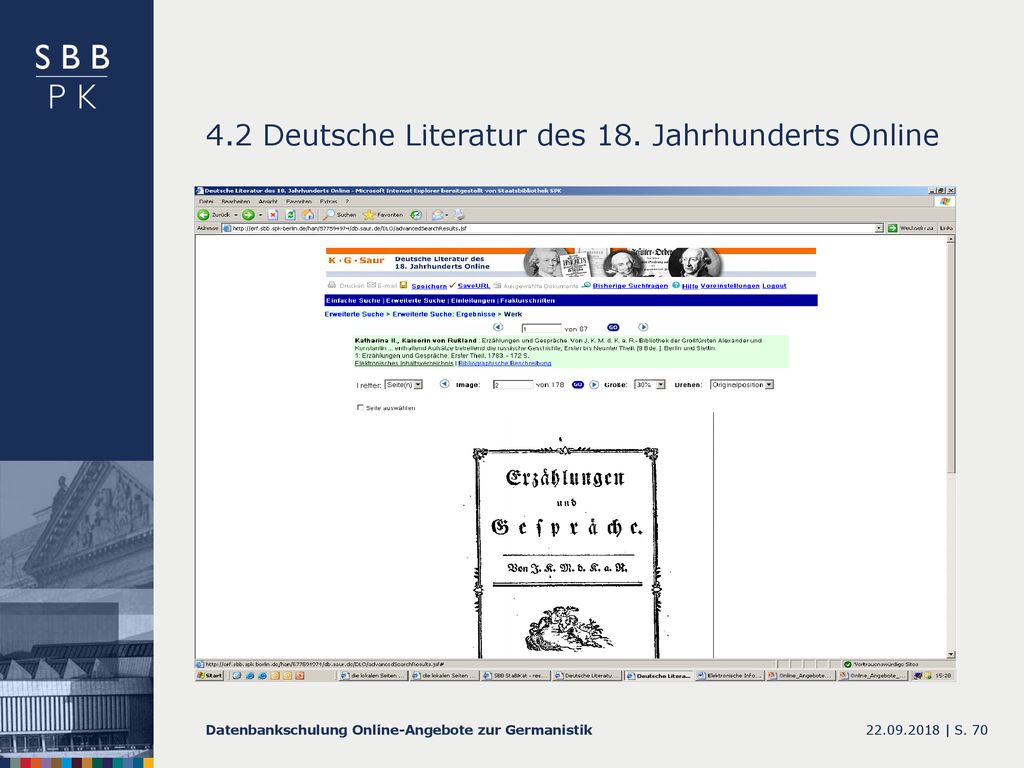Open the Favoriten menu in the menu bar
Viewport: 1024px width, 768px height.
pyautogui.click(x=299, y=202)
